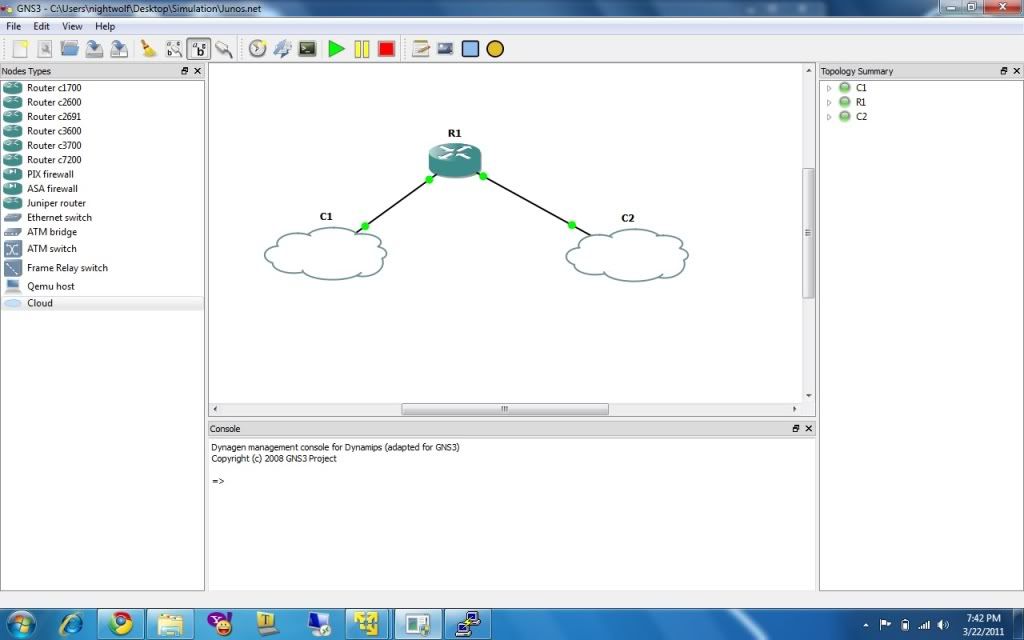Open the View menu
The width and height of the screenshot is (1024, 640).
pos(72,26)
